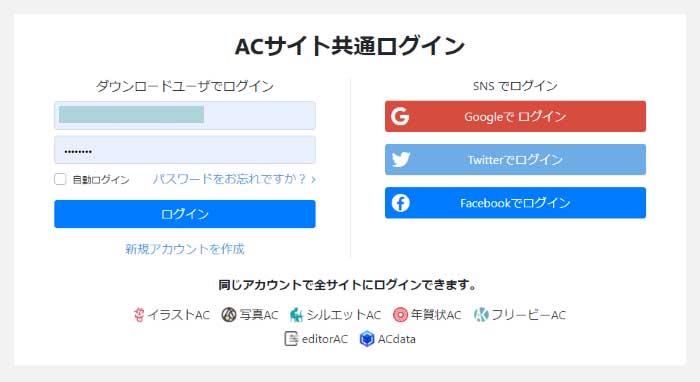Open the 年賀状AC site icon
The height and width of the screenshot is (382, 700).
(400, 315)
